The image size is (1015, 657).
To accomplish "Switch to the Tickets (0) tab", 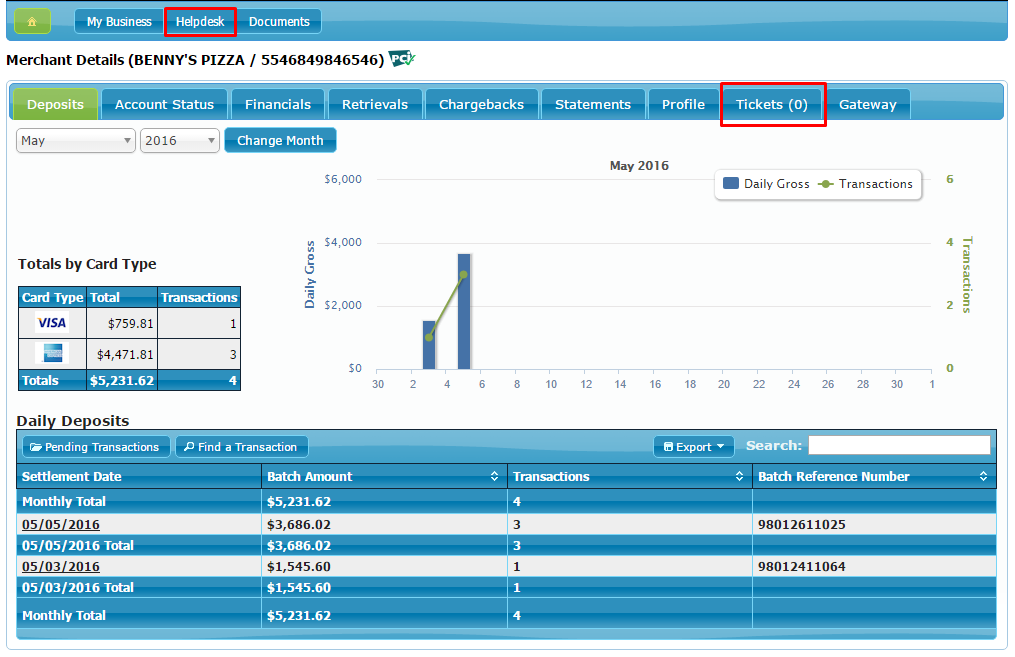I will [x=772, y=104].
